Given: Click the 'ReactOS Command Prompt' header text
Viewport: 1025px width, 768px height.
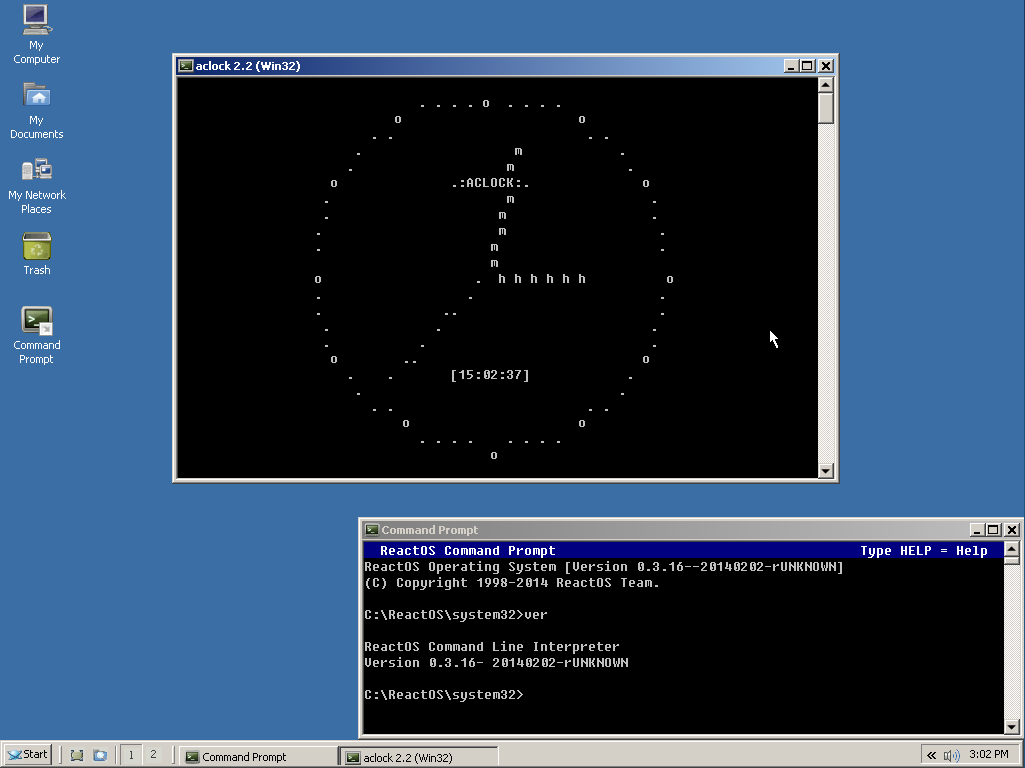Looking at the screenshot, I should (467, 550).
